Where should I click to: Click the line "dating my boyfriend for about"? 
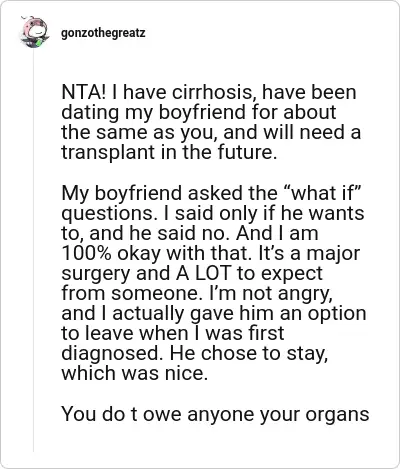pyautogui.click(x=199, y=113)
